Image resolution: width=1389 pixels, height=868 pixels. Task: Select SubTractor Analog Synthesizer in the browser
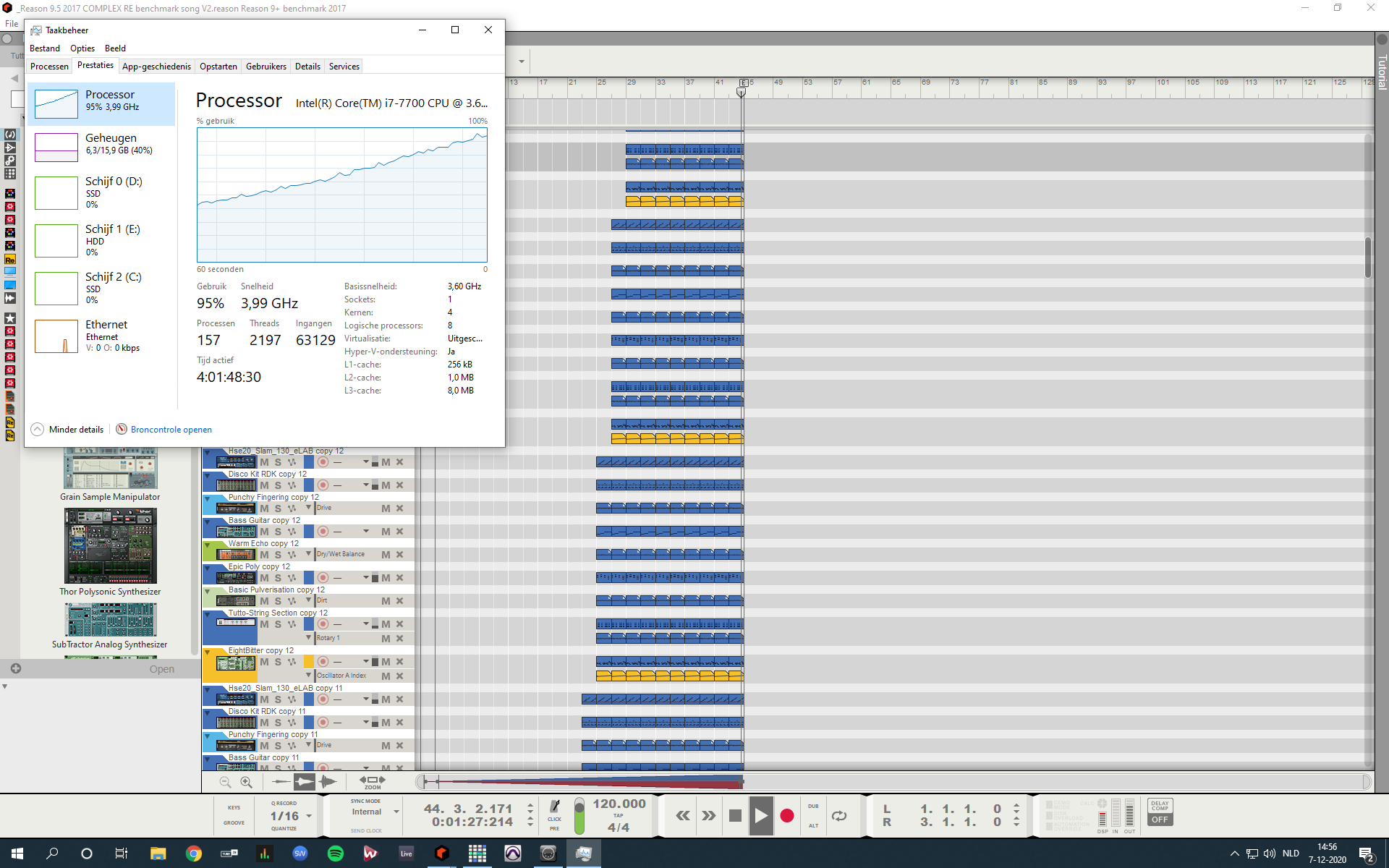tap(110, 626)
